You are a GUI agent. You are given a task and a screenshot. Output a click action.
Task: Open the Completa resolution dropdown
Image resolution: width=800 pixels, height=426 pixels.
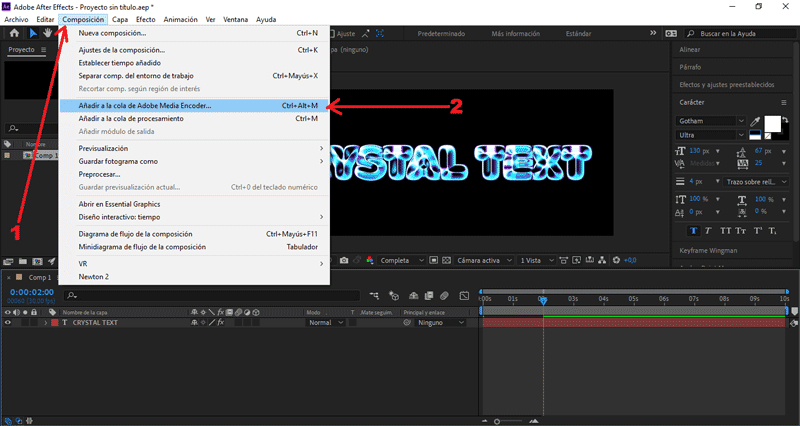click(x=402, y=260)
